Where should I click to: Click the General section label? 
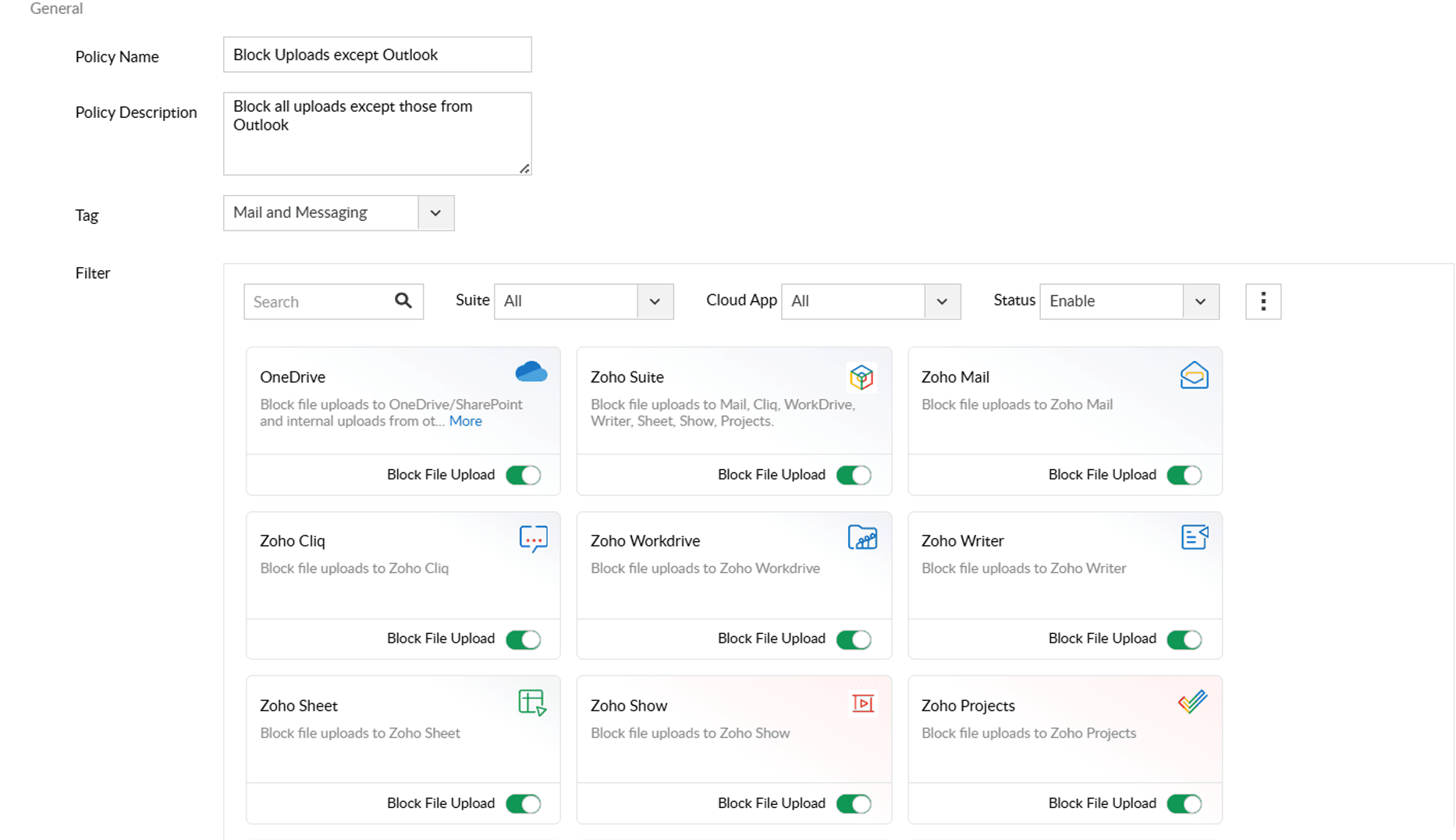[55, 9]
